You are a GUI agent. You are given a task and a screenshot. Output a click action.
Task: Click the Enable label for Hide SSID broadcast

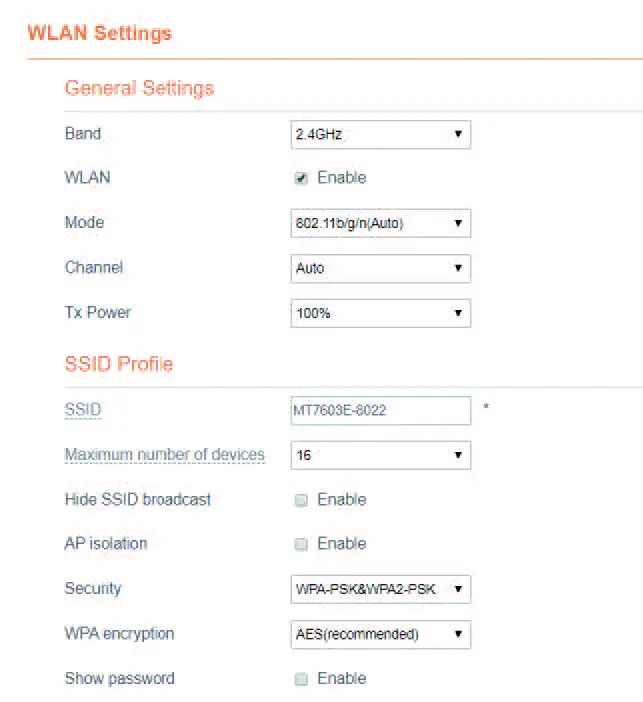click(x=342, y=500)
